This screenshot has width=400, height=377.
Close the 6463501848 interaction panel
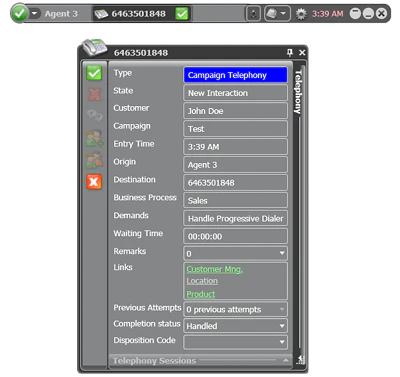pos(302,52)
